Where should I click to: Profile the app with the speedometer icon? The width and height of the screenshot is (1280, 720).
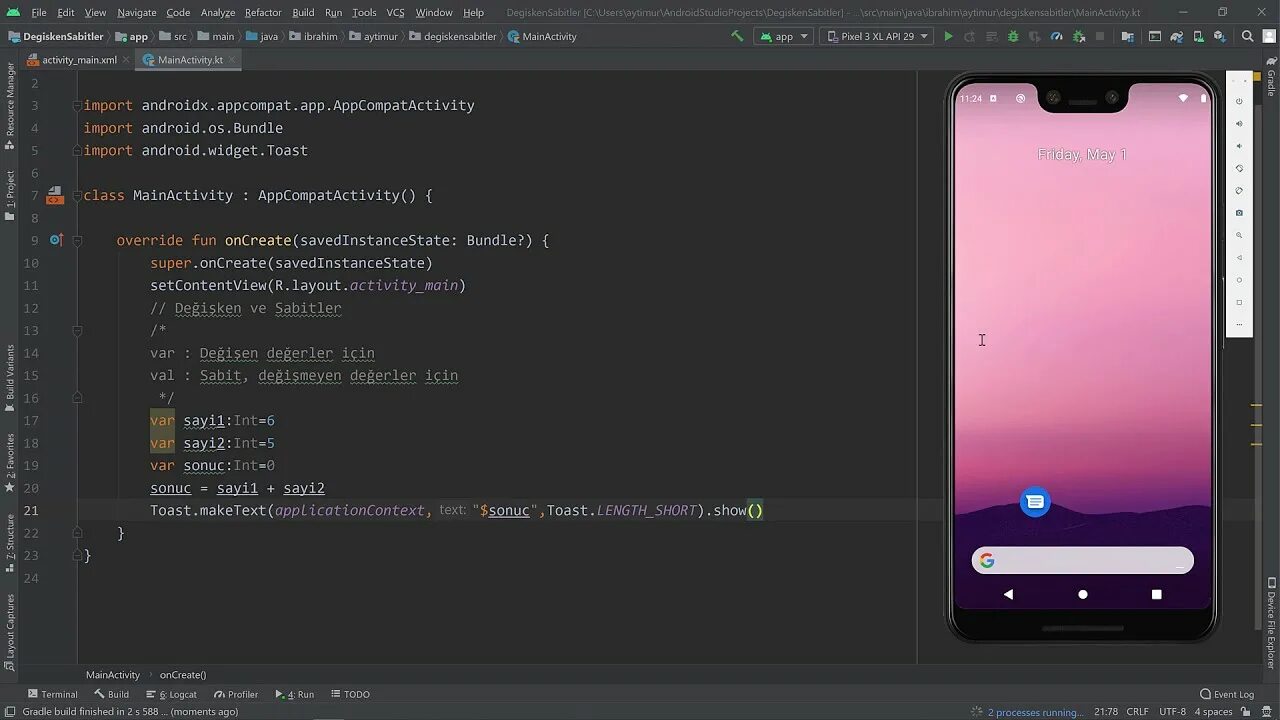coord(1056,36)
